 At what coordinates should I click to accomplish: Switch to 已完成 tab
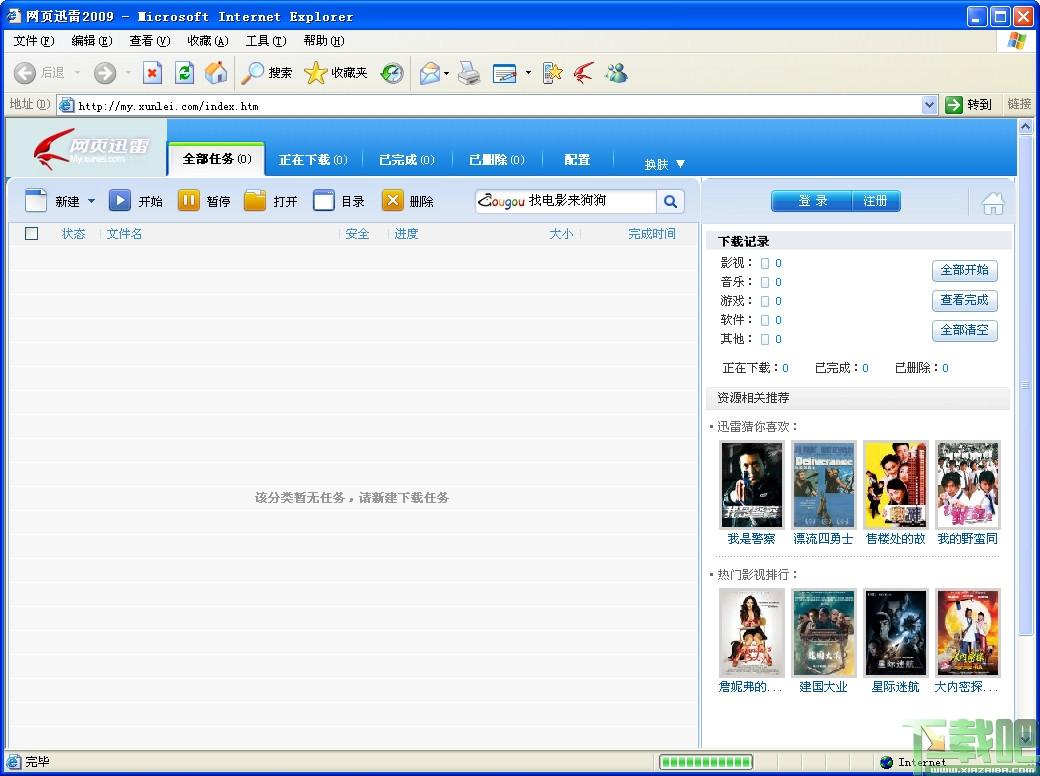click(x=407, y=160)
